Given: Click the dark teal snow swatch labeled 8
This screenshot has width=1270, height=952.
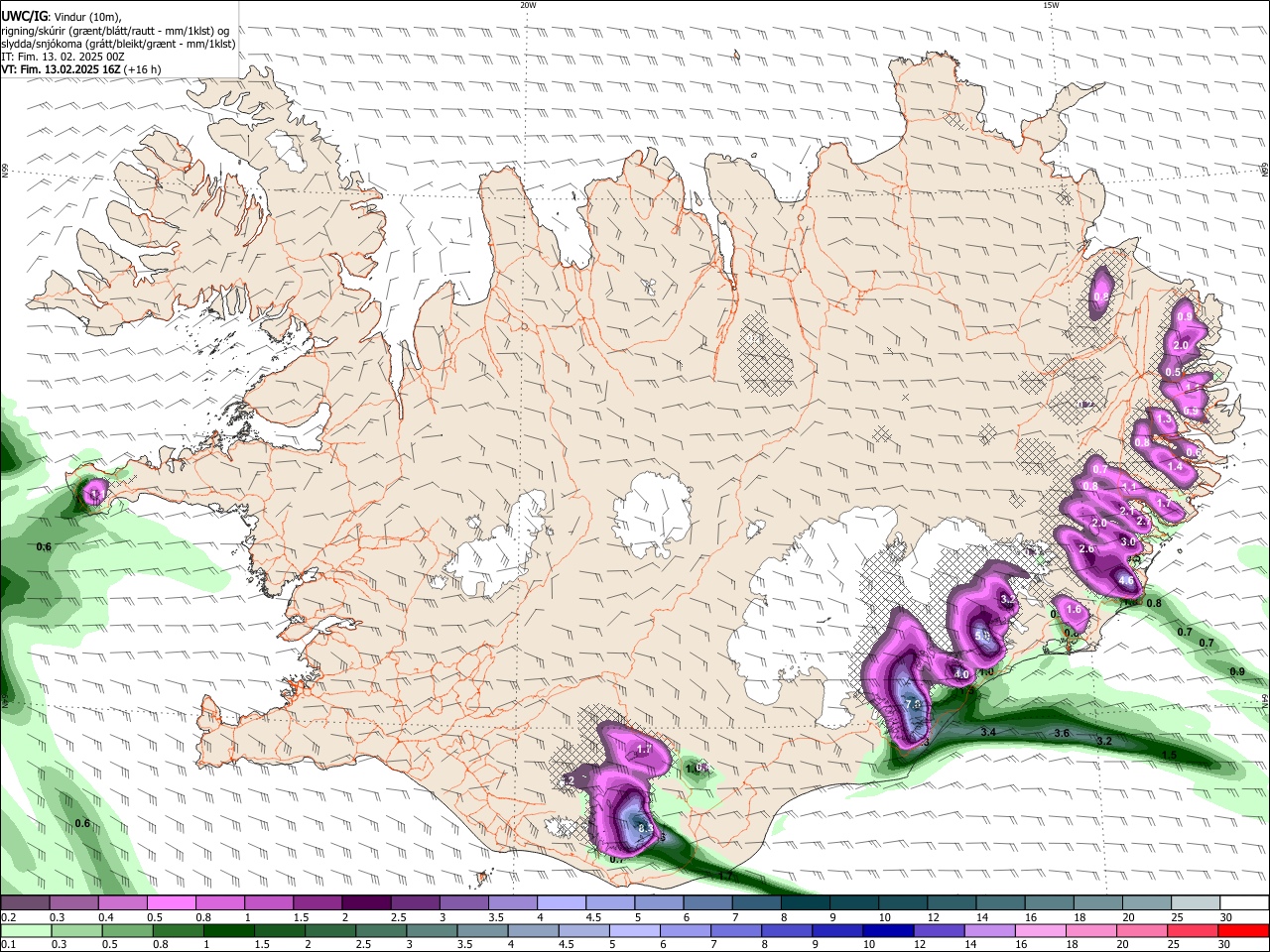Looking at the screenshot, I should click(x=806, y=903).
